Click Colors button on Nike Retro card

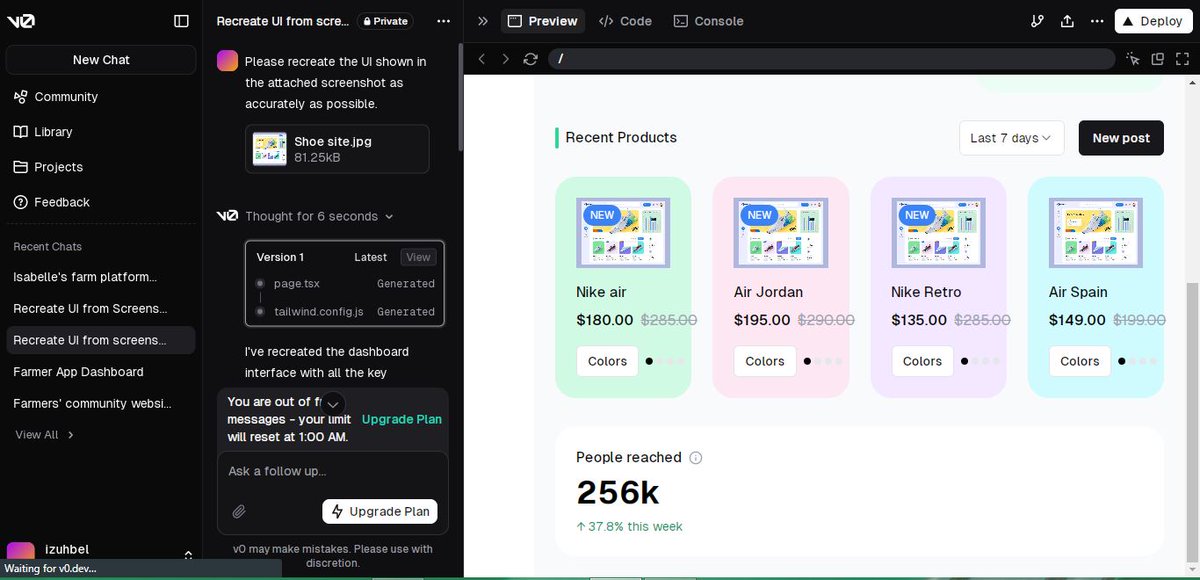922,361
